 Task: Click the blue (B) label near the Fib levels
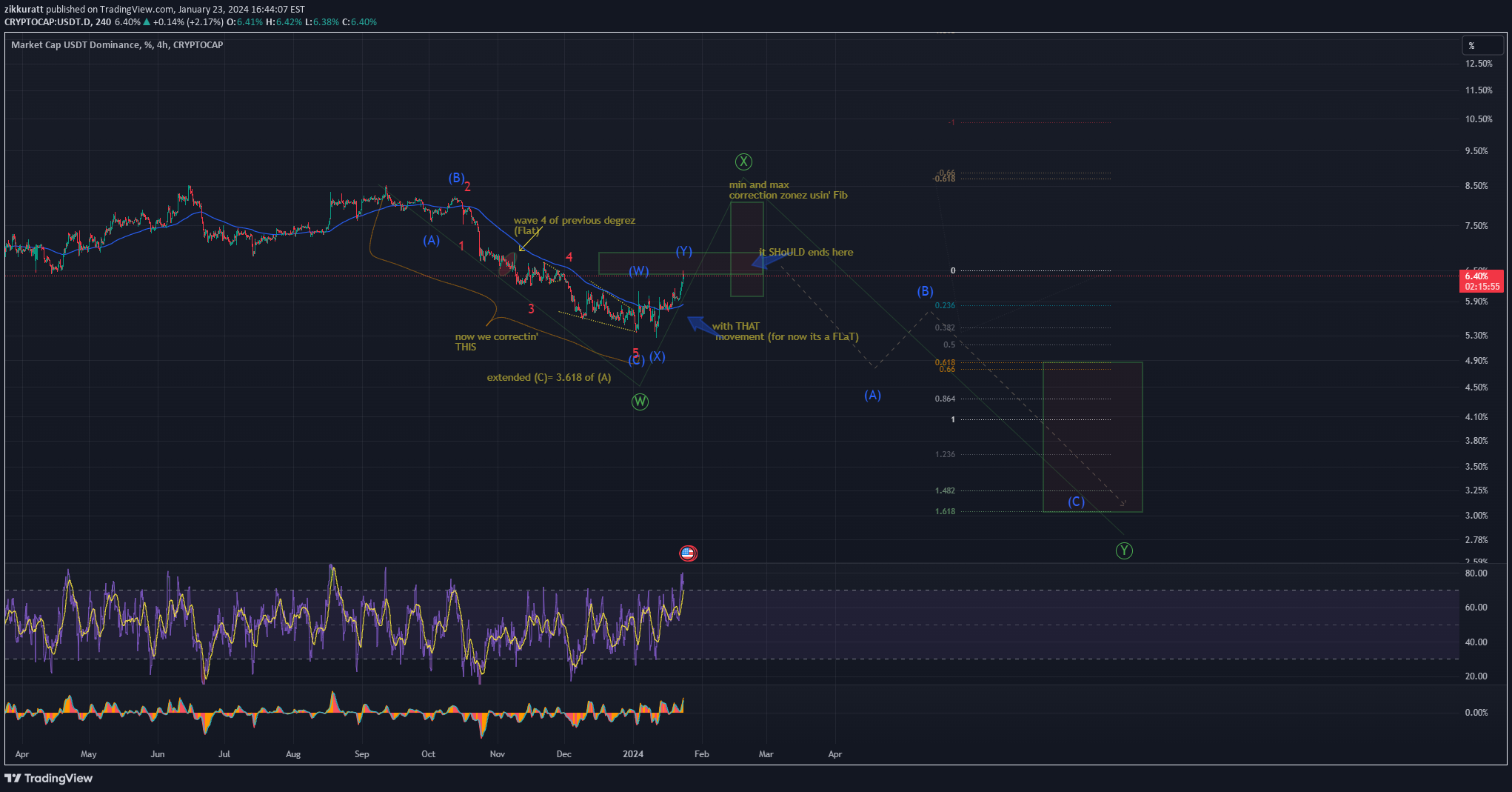click(x=925, y=291)
